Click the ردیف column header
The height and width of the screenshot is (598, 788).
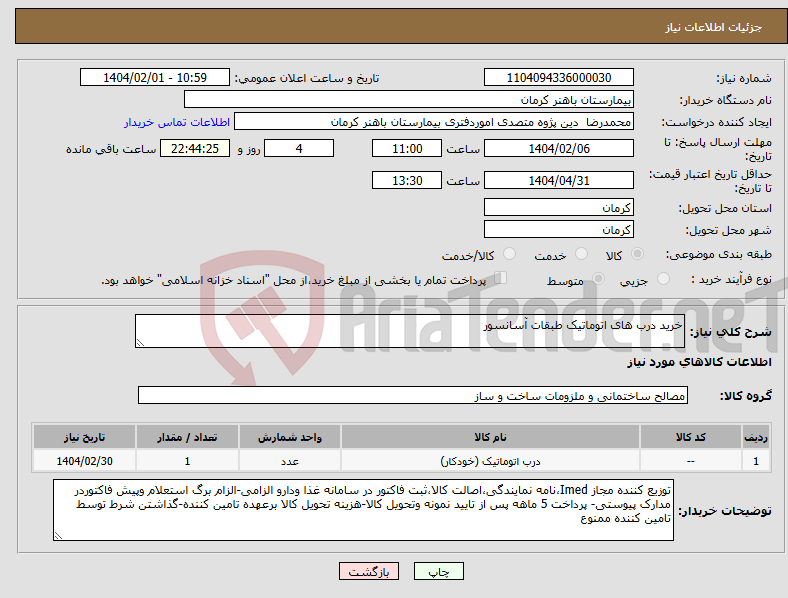756,437
